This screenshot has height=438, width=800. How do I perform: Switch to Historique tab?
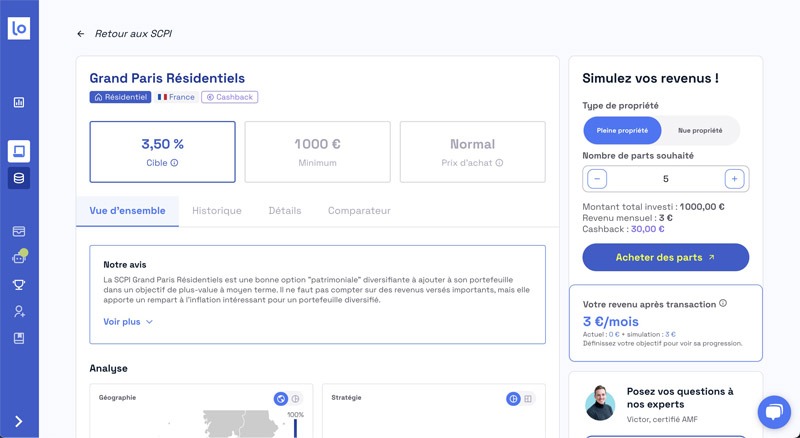click(217, 211)
